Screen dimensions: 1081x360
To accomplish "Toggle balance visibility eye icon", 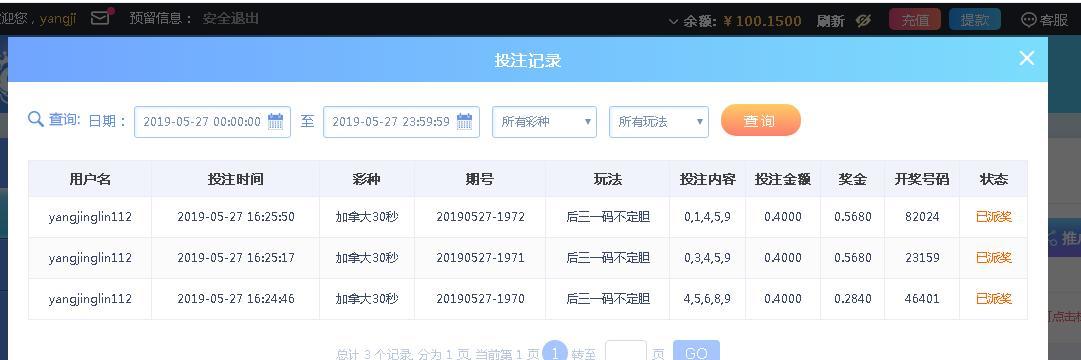I will (864, 21).
